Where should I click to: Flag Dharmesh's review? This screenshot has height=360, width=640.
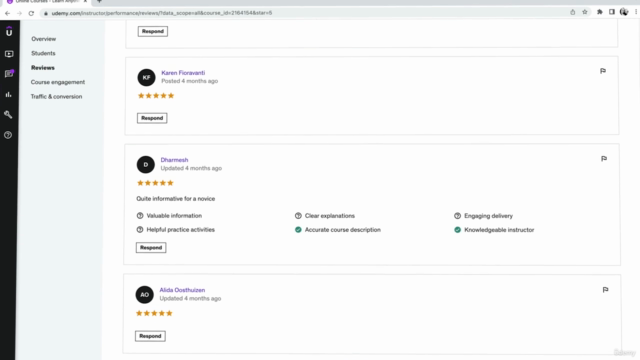604,159
